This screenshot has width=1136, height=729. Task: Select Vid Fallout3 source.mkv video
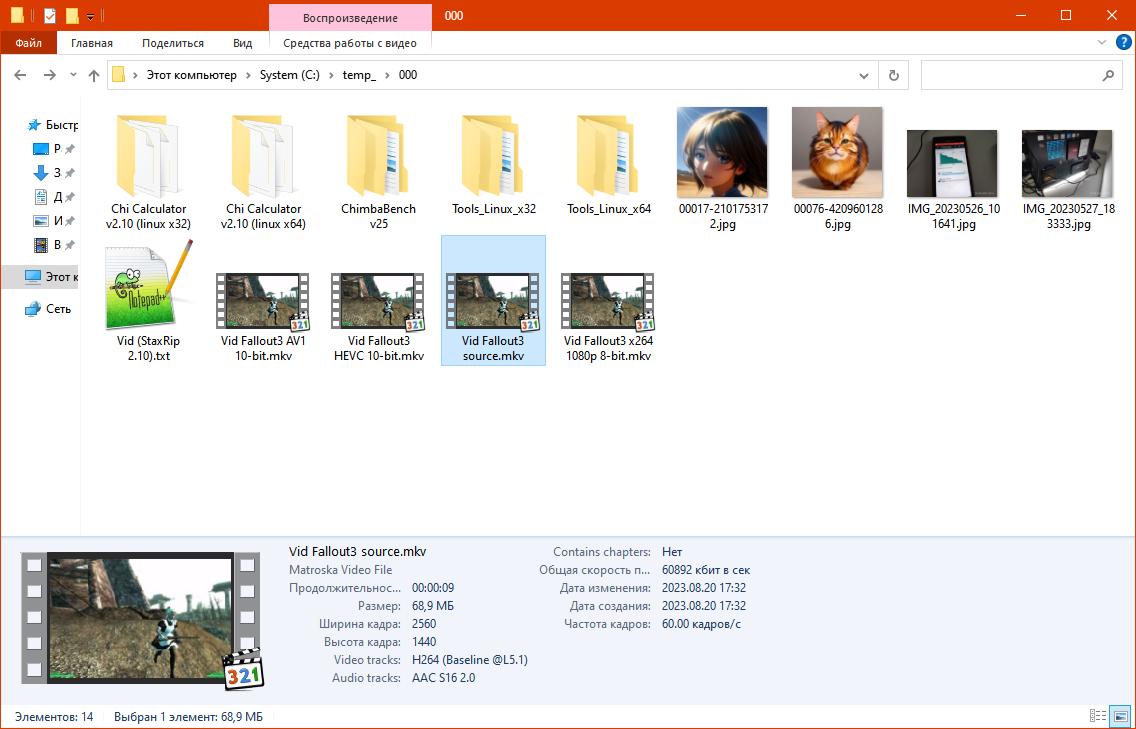coord(493,301)
